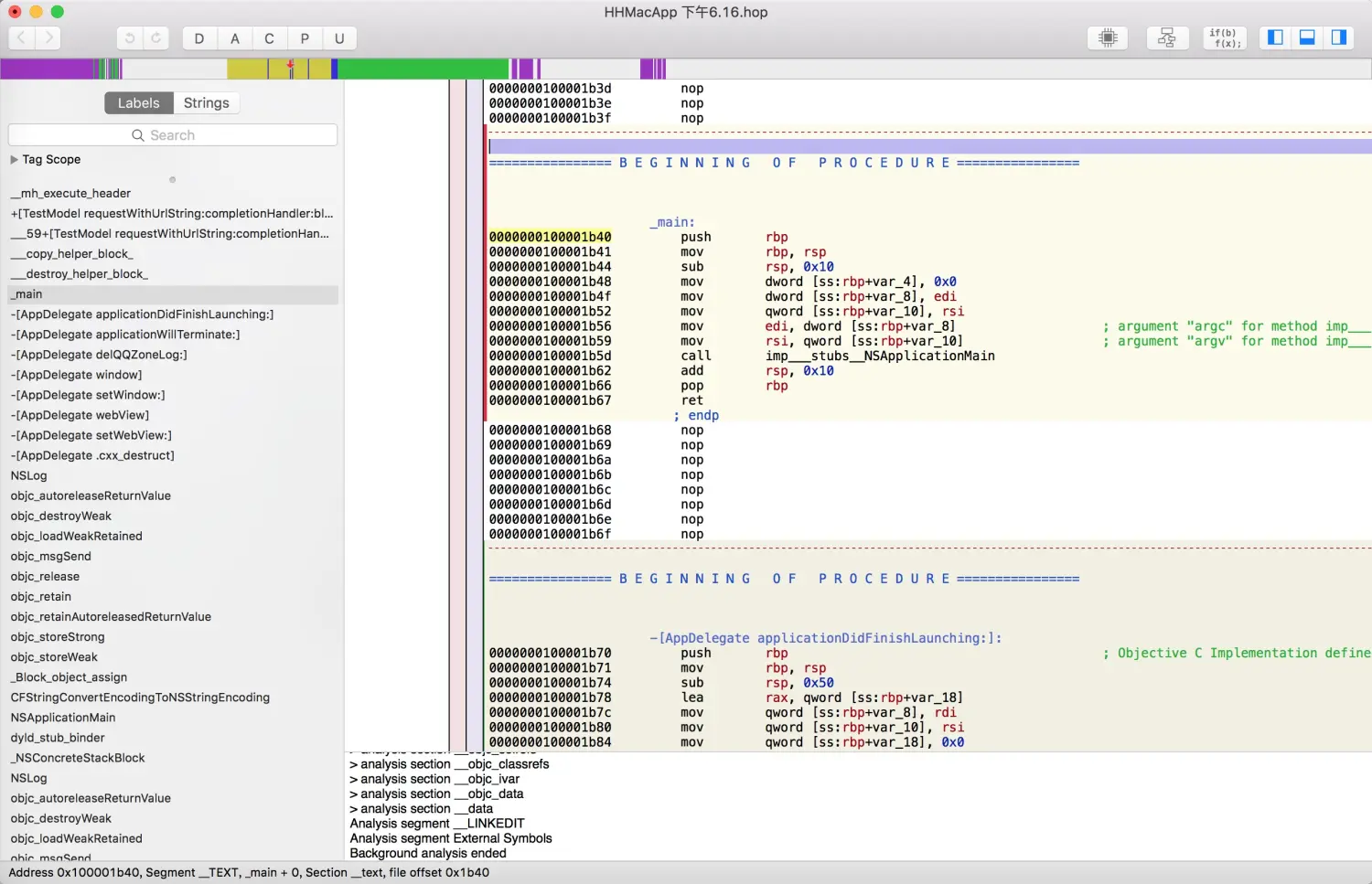Click the 'Background analysis ended' log line

[x=428, y=853]
